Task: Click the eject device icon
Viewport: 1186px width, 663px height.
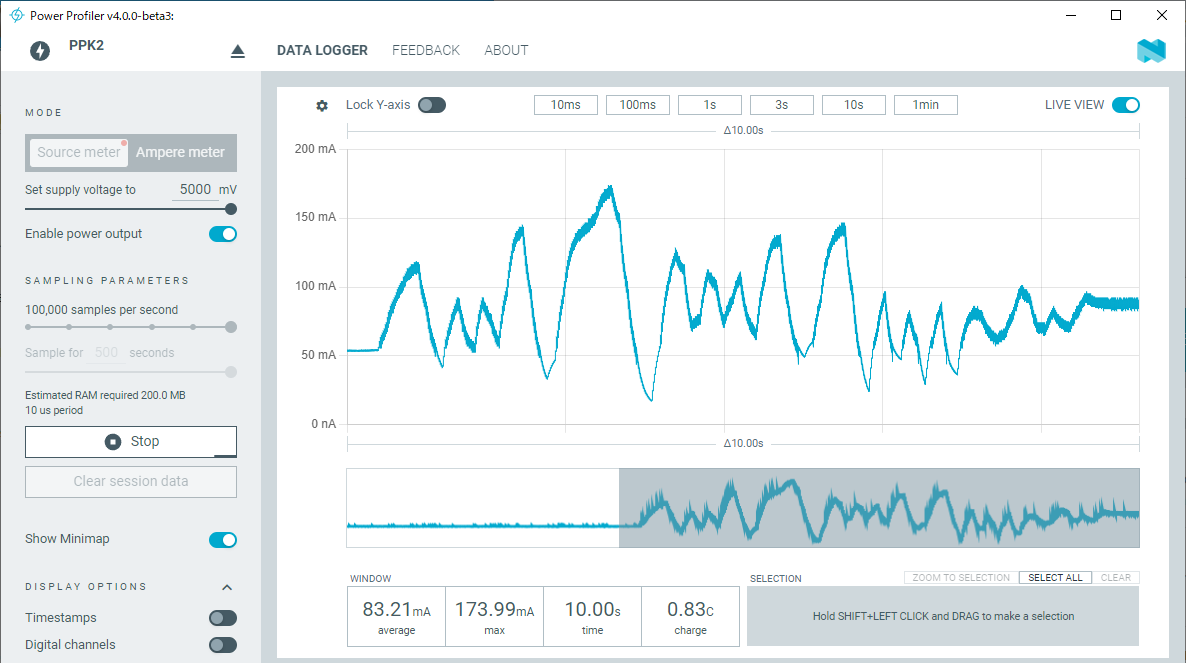Action: pyautogui.click(x=237, y=51)
